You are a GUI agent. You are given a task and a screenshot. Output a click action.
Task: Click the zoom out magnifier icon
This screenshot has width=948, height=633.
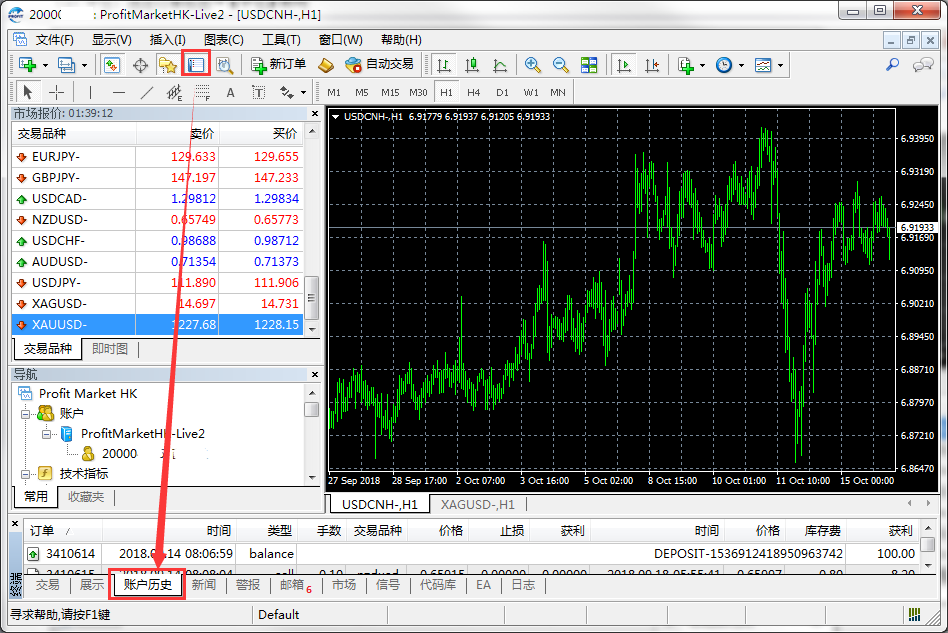[x=561, y=65]
